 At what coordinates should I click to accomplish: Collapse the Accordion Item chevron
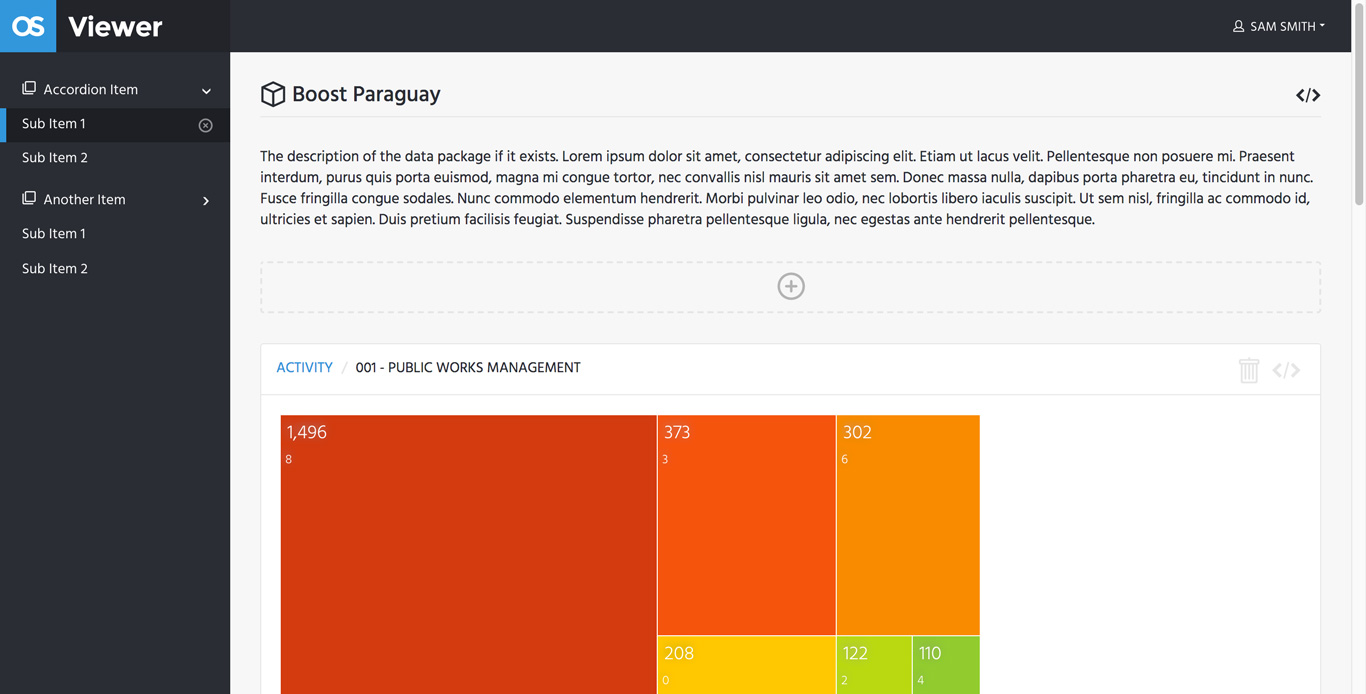(x=206, y=91)
